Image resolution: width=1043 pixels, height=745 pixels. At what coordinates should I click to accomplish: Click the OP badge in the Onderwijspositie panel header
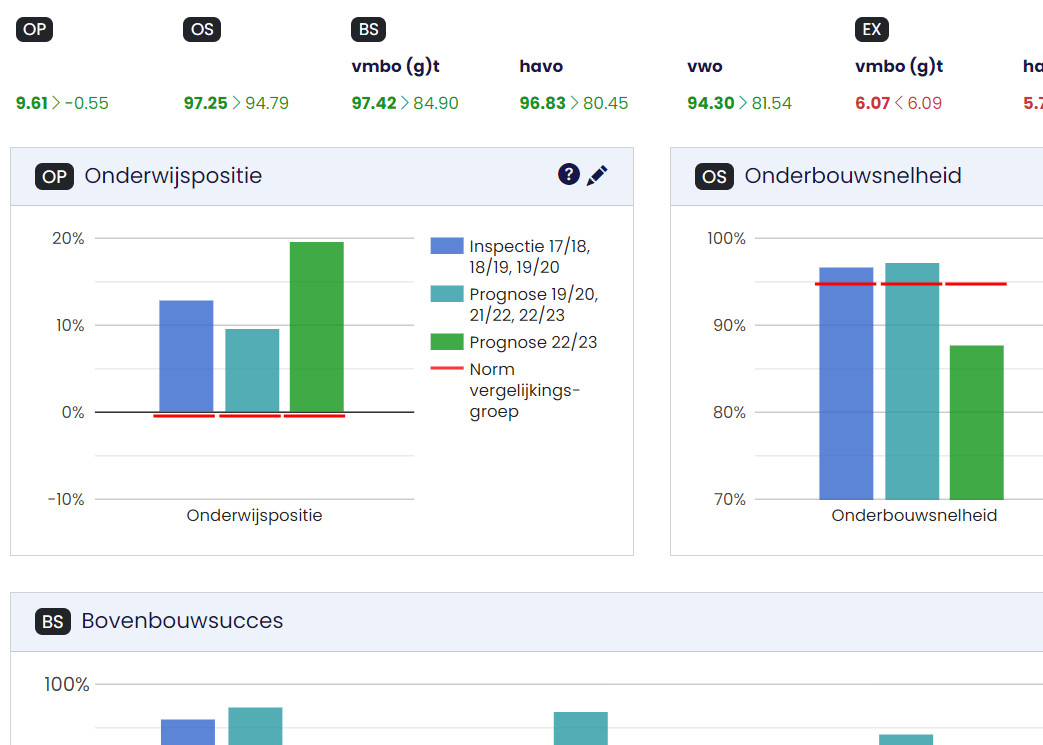coord(54,176)
